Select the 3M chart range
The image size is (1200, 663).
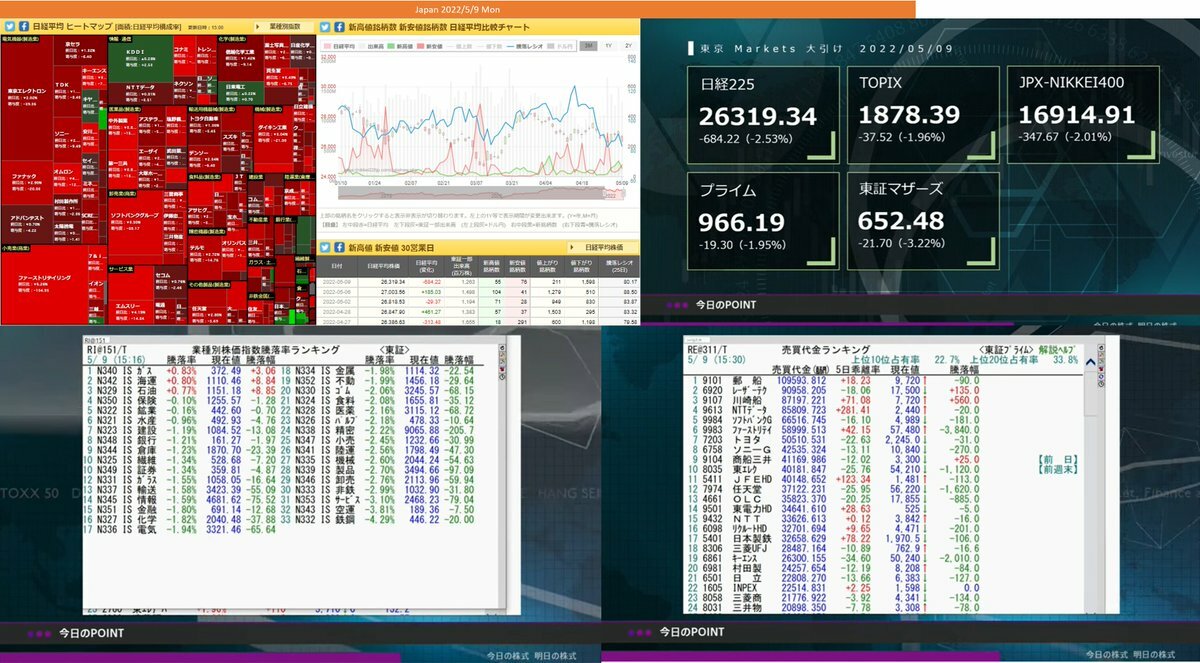589,46
